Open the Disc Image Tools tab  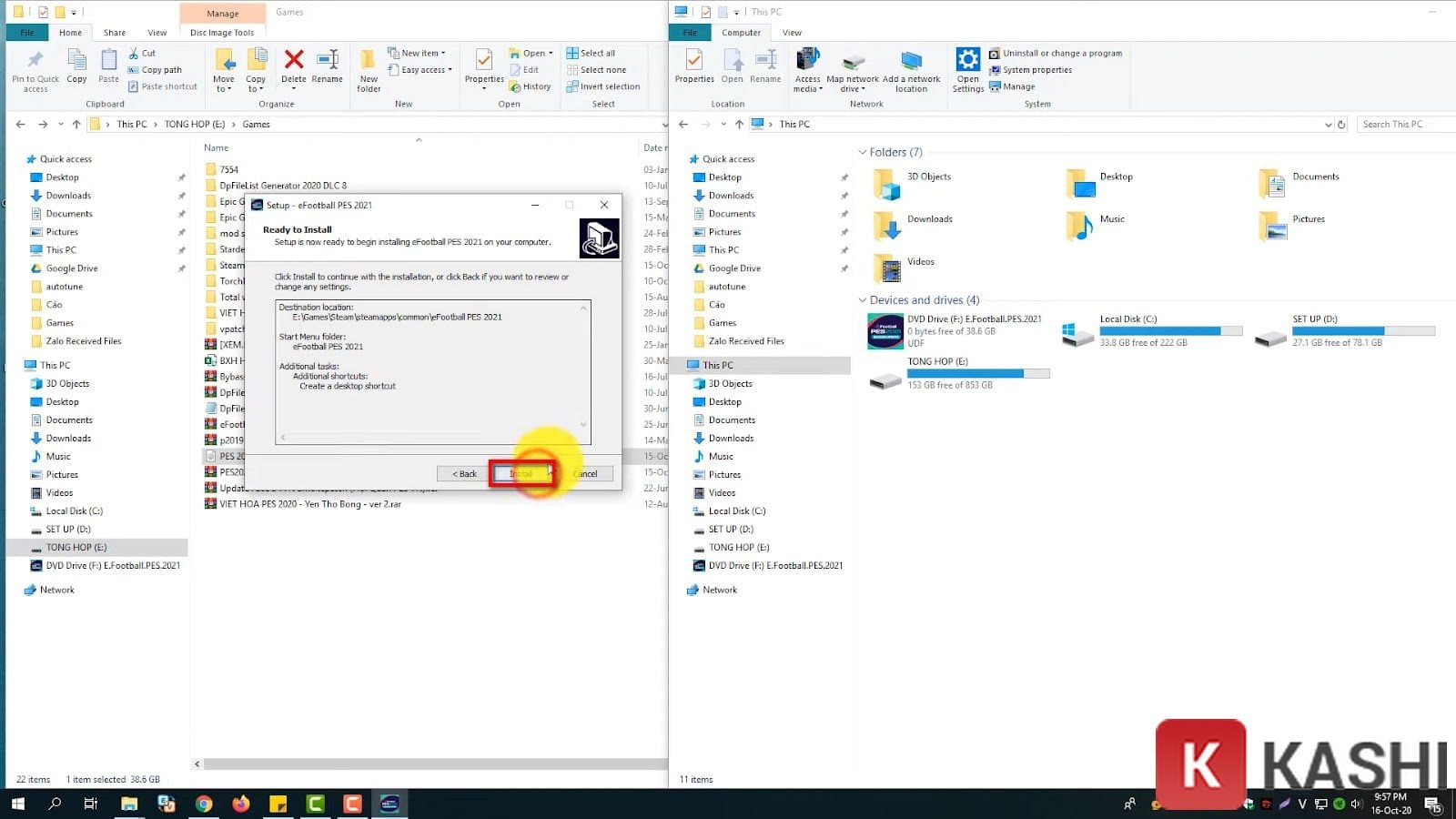(x=221, y=32)
